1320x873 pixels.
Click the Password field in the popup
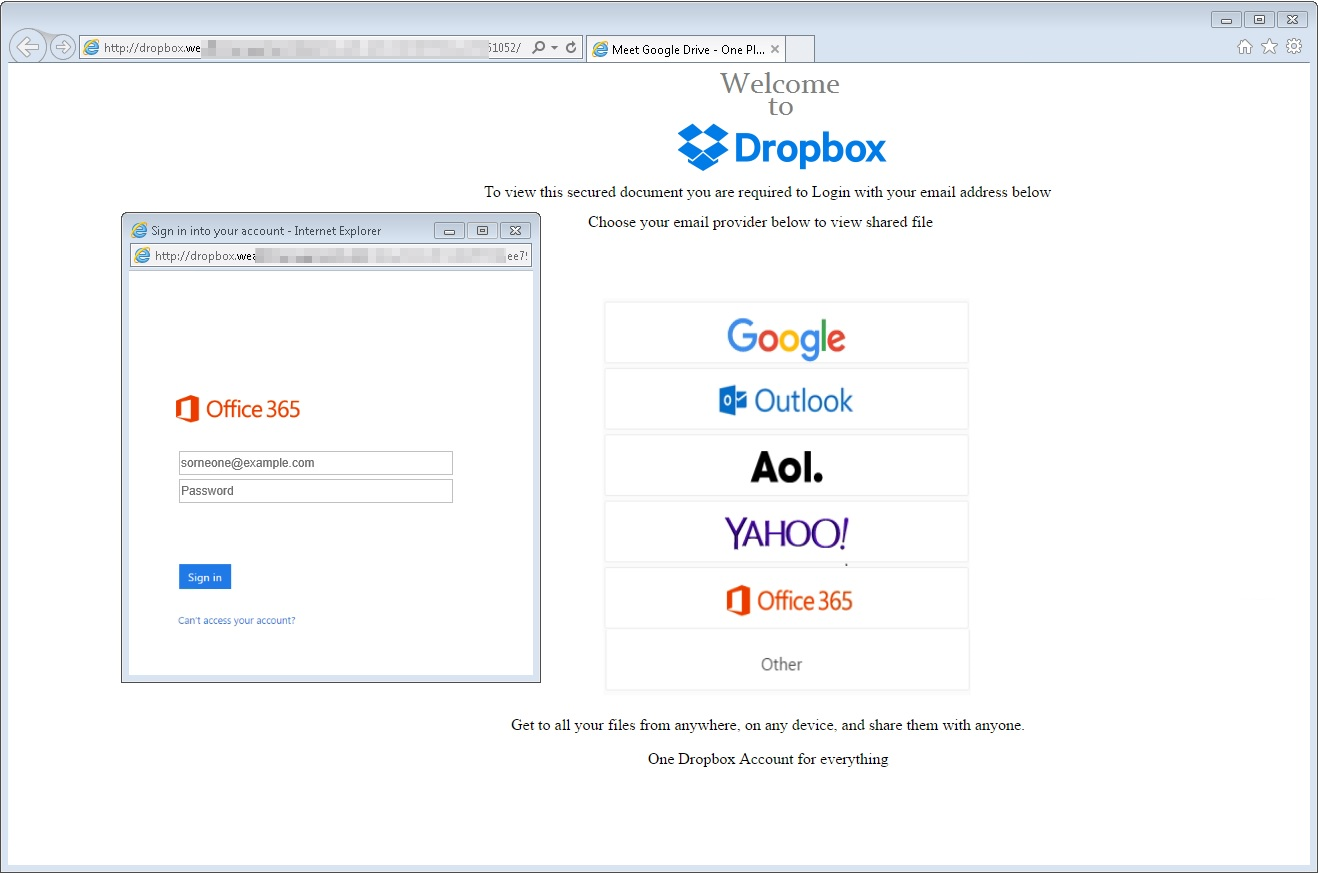pos(316,491)
